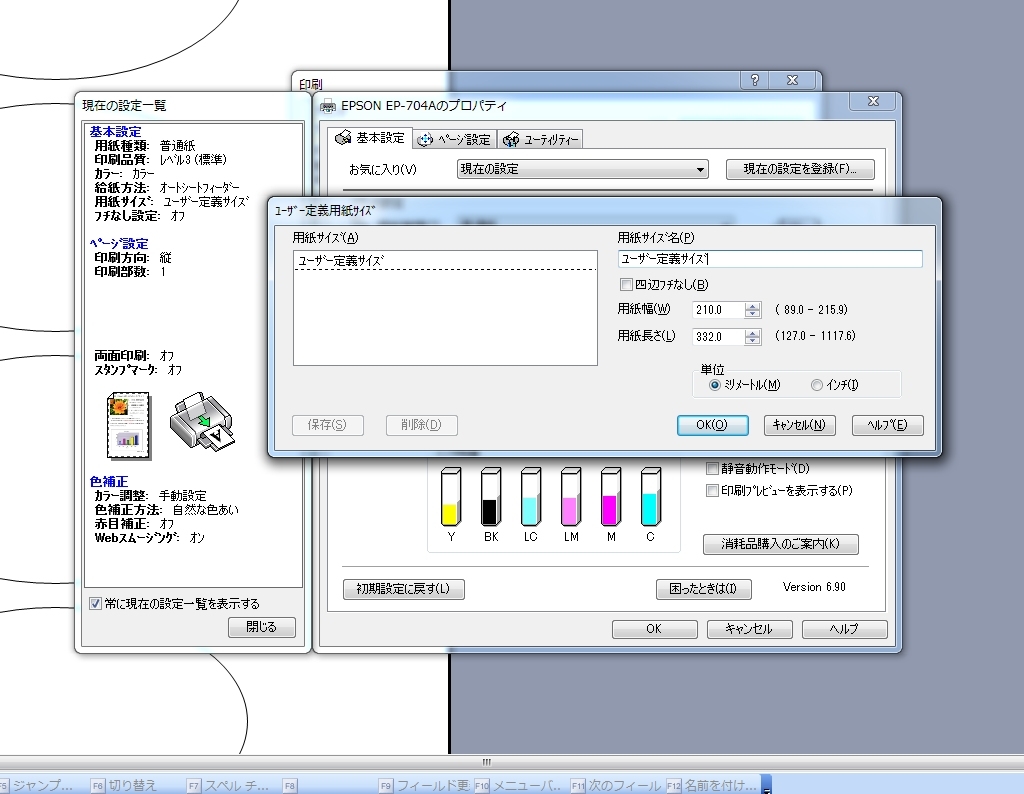
Task: Click 現在の設定を登録(F) button
Action: point(800,169)
